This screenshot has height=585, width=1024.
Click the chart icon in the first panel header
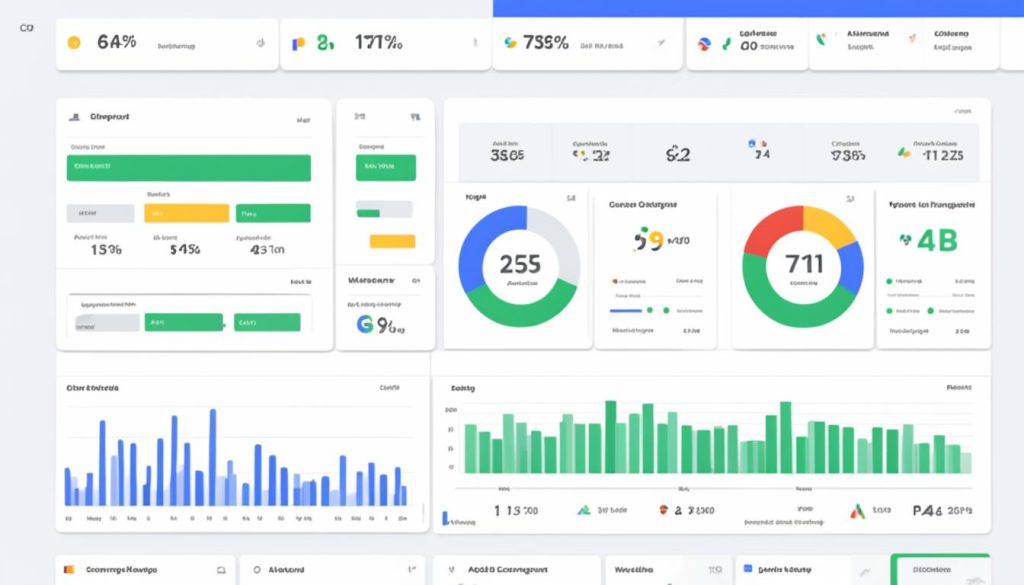coord(74,117)
